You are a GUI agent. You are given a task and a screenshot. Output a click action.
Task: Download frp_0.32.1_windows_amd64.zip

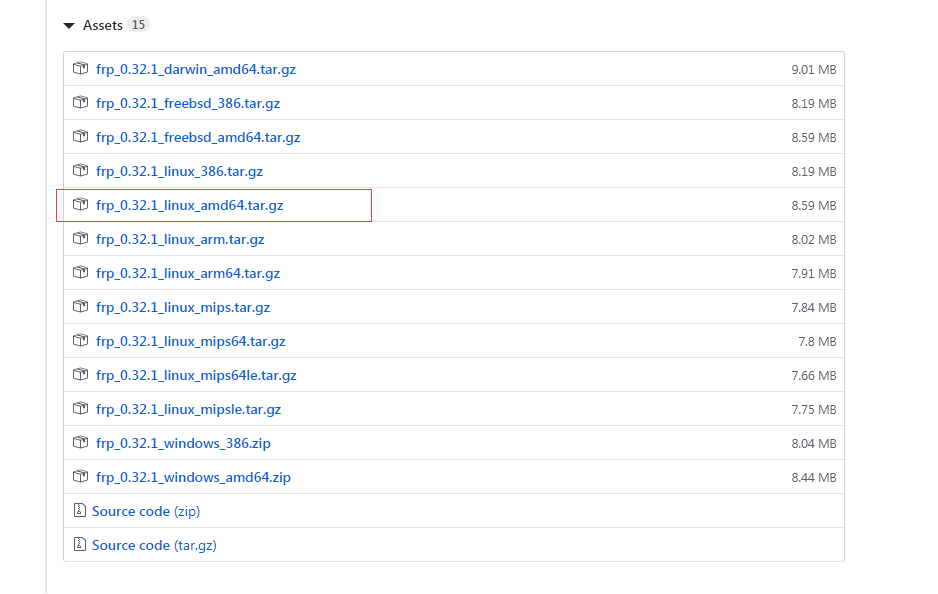[193, 477]
